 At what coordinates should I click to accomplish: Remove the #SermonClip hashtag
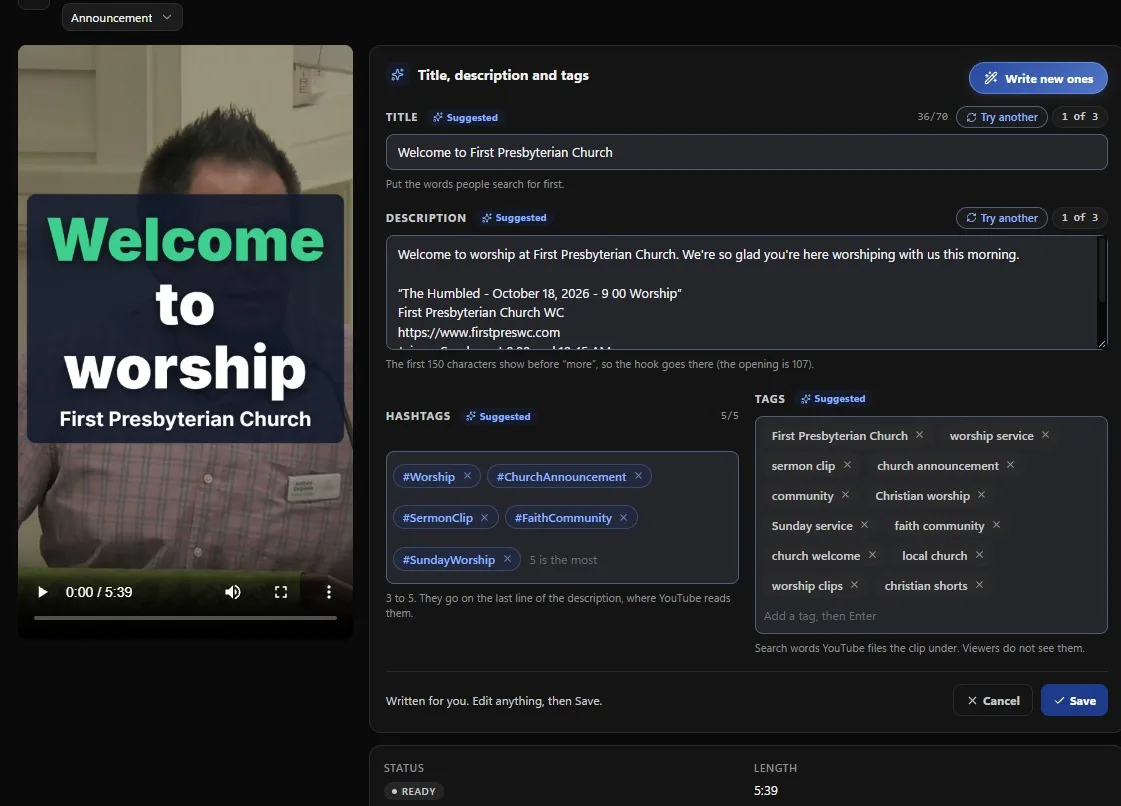(484, 517)
